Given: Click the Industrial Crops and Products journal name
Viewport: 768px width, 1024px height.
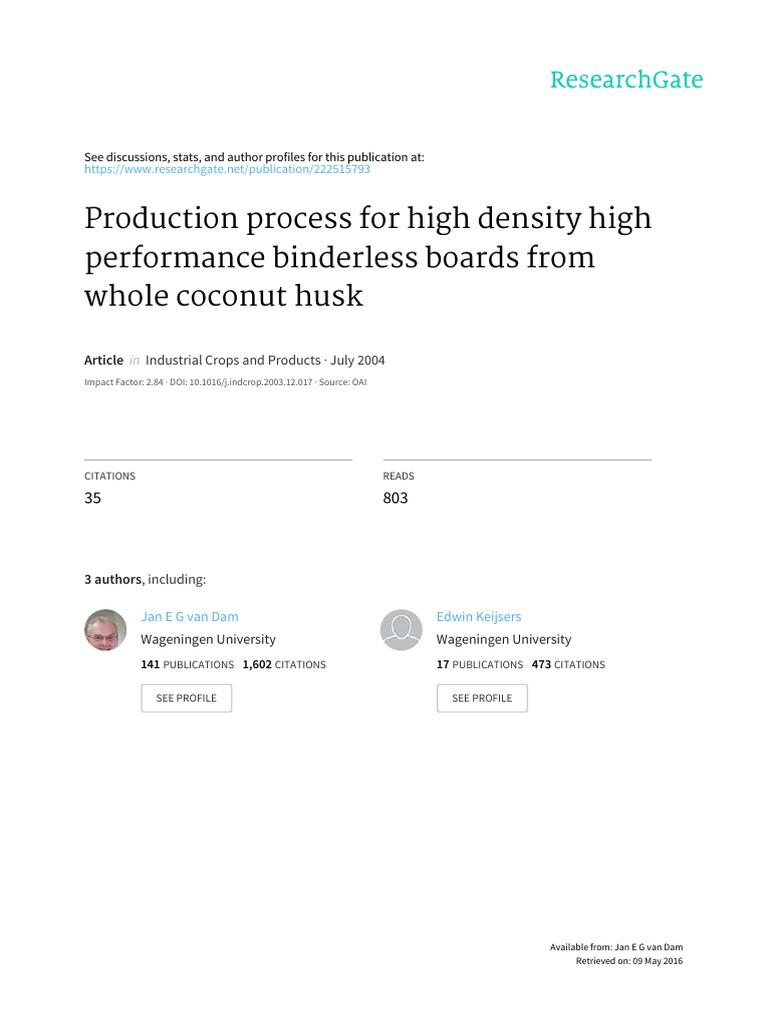Looking at the screenshot, I should coord(233,360).
